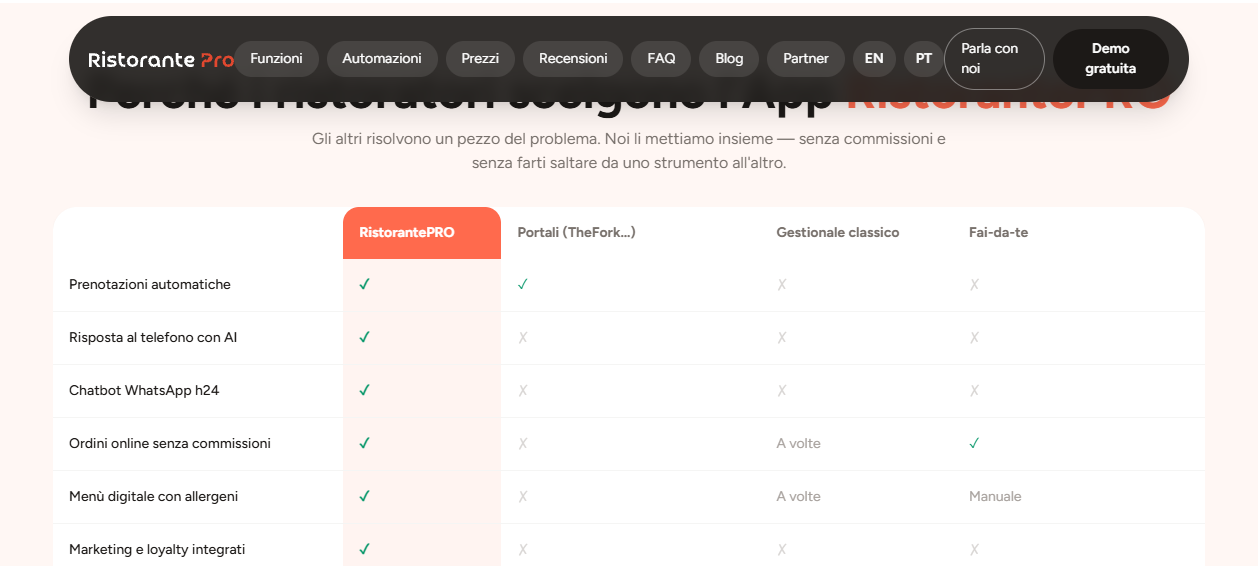The width and height of the screenshot is (1258, 566).
Task: Click the Demo gratuita button
Action: (1111, 59)
